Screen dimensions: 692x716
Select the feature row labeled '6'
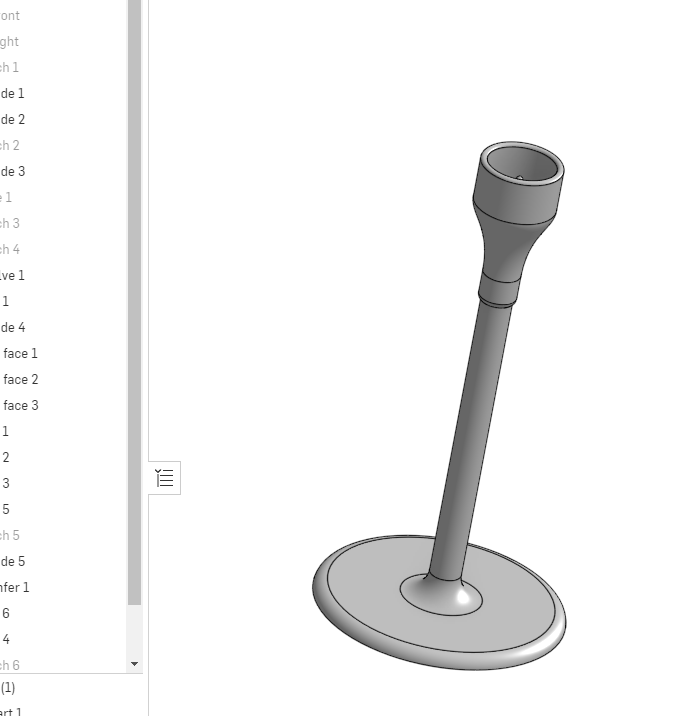pos(63,613)
